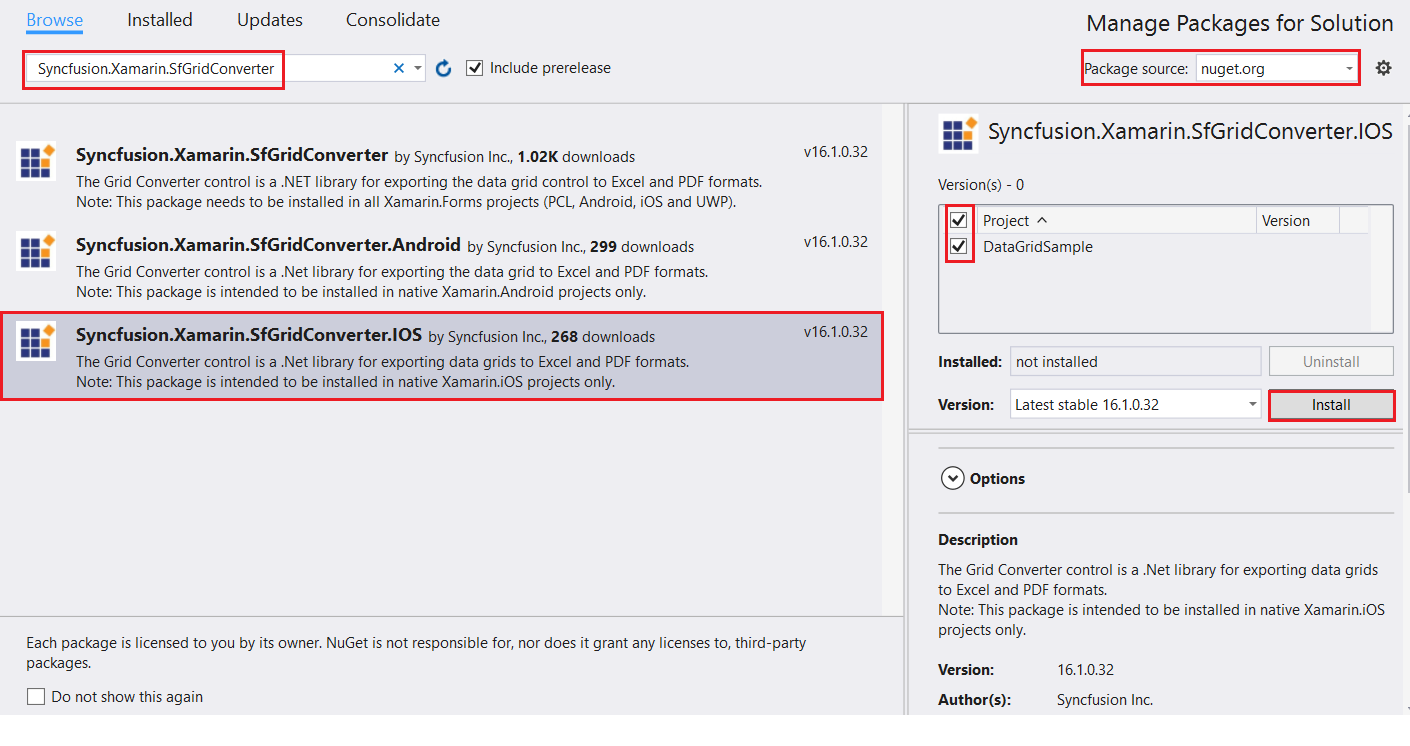Open the search box history dropdown arrow

pos(418,68)
